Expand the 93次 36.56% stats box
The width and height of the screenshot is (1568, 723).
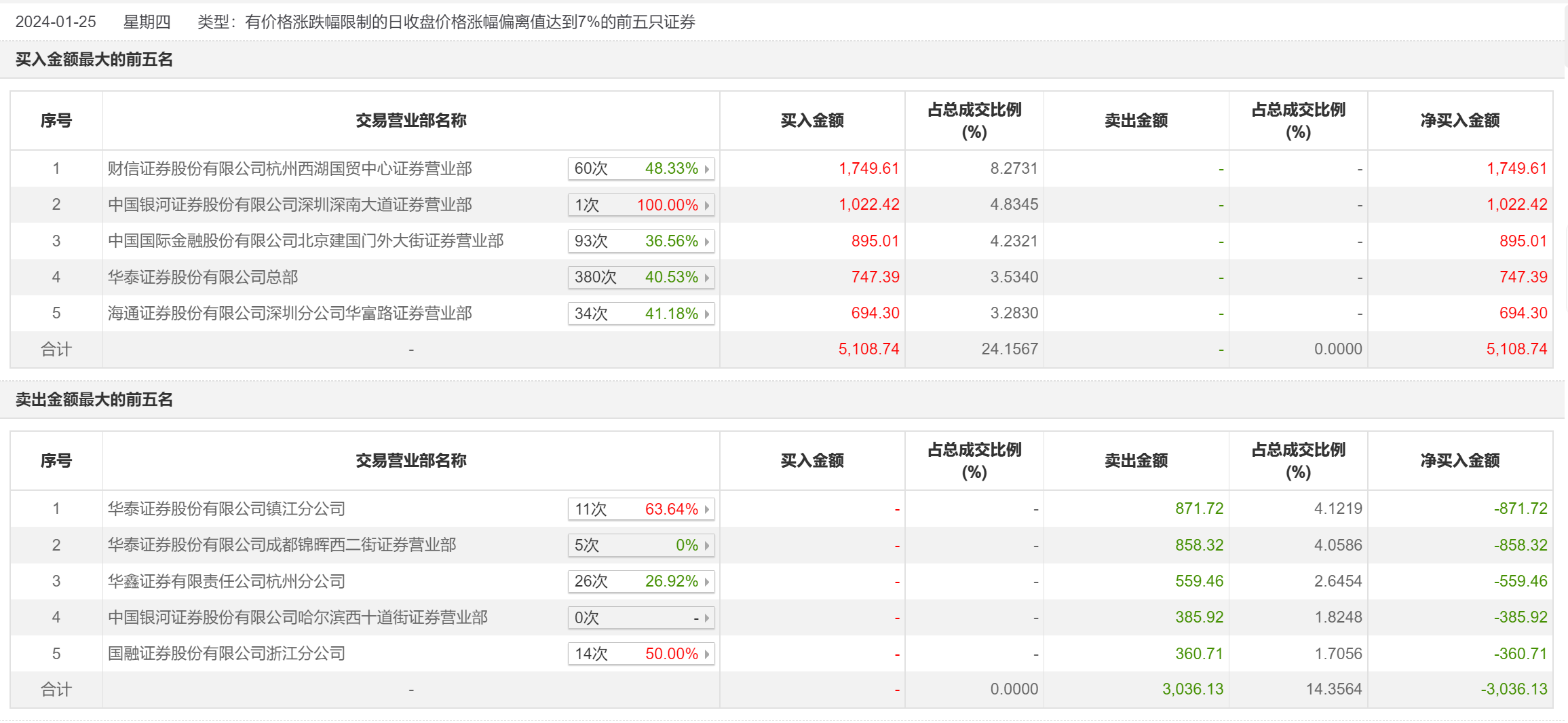[x=641, y=241]
